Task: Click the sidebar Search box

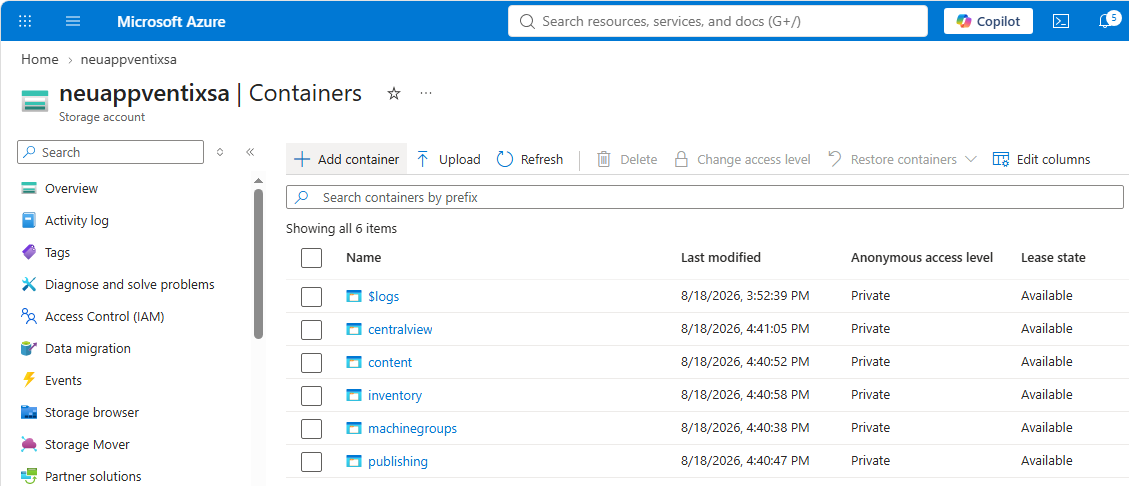Action: click(110, 152)
